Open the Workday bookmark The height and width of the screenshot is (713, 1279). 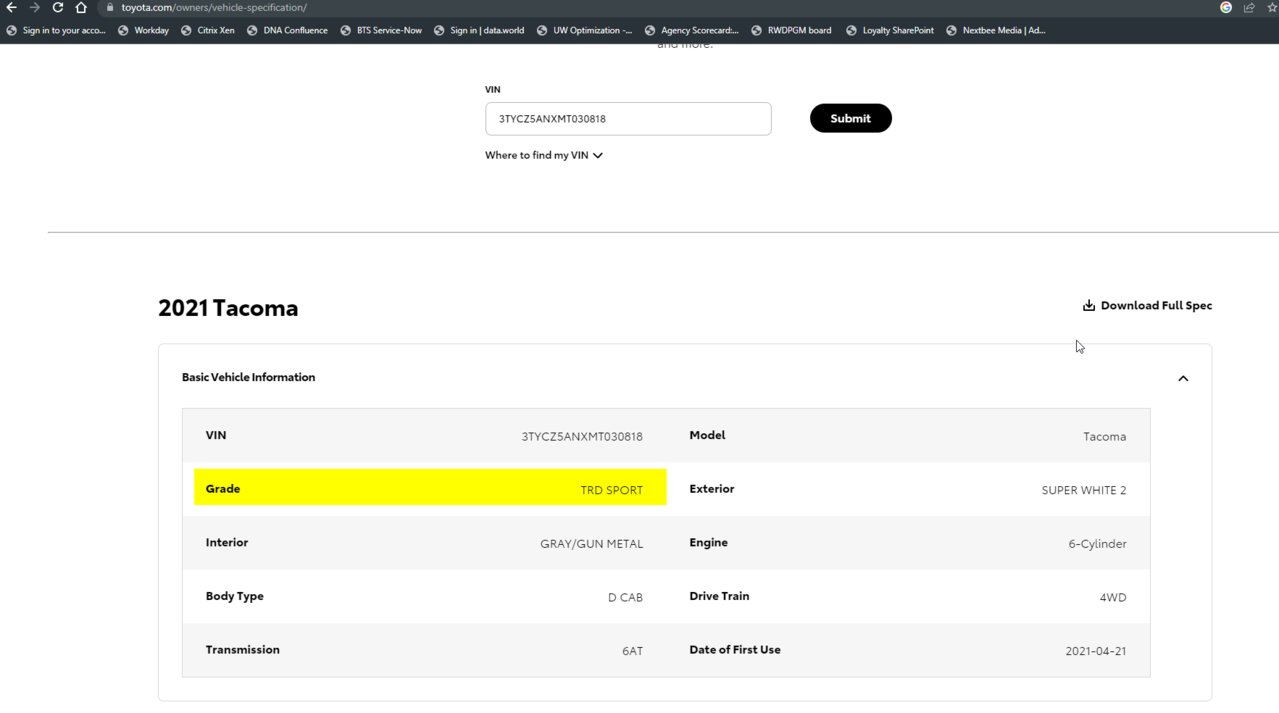pos(144,30)
